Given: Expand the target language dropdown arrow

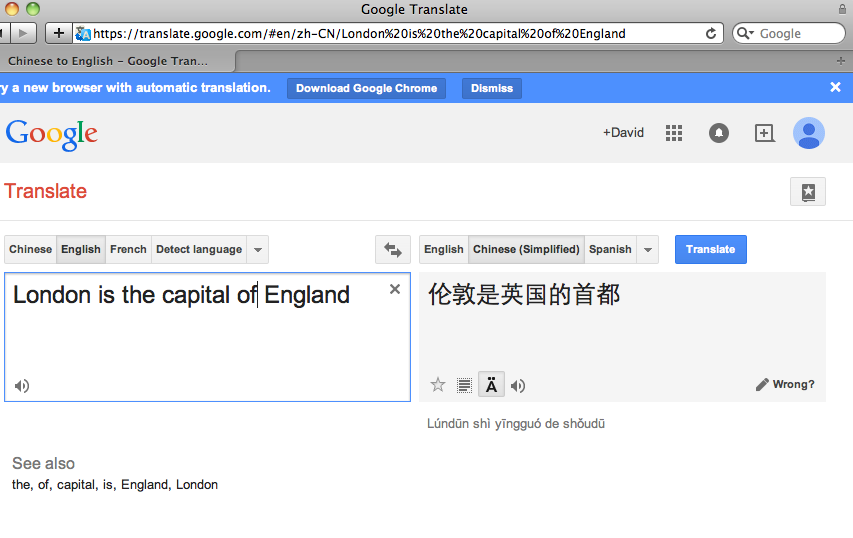Looking at the screenshot, I should [x=648, y=249].
